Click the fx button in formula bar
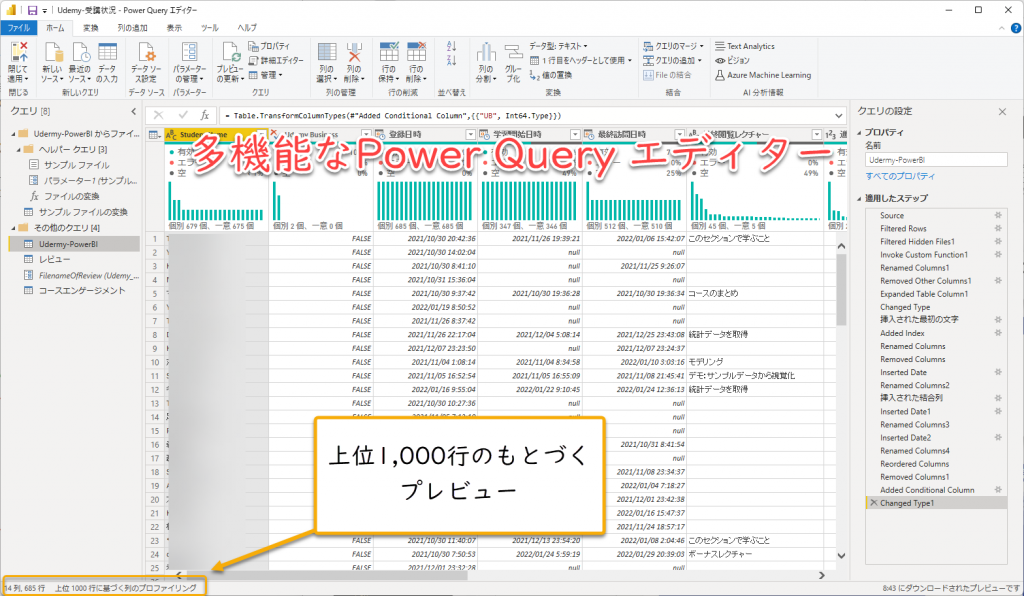The height and width of the screenshot is (596, 1024). 204,115
